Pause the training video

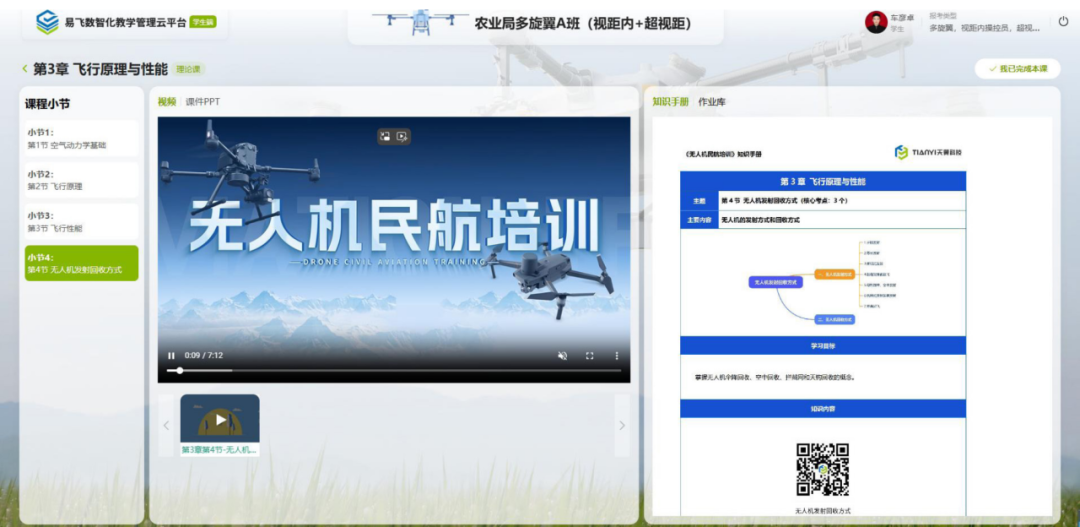(x=172, y=355)
